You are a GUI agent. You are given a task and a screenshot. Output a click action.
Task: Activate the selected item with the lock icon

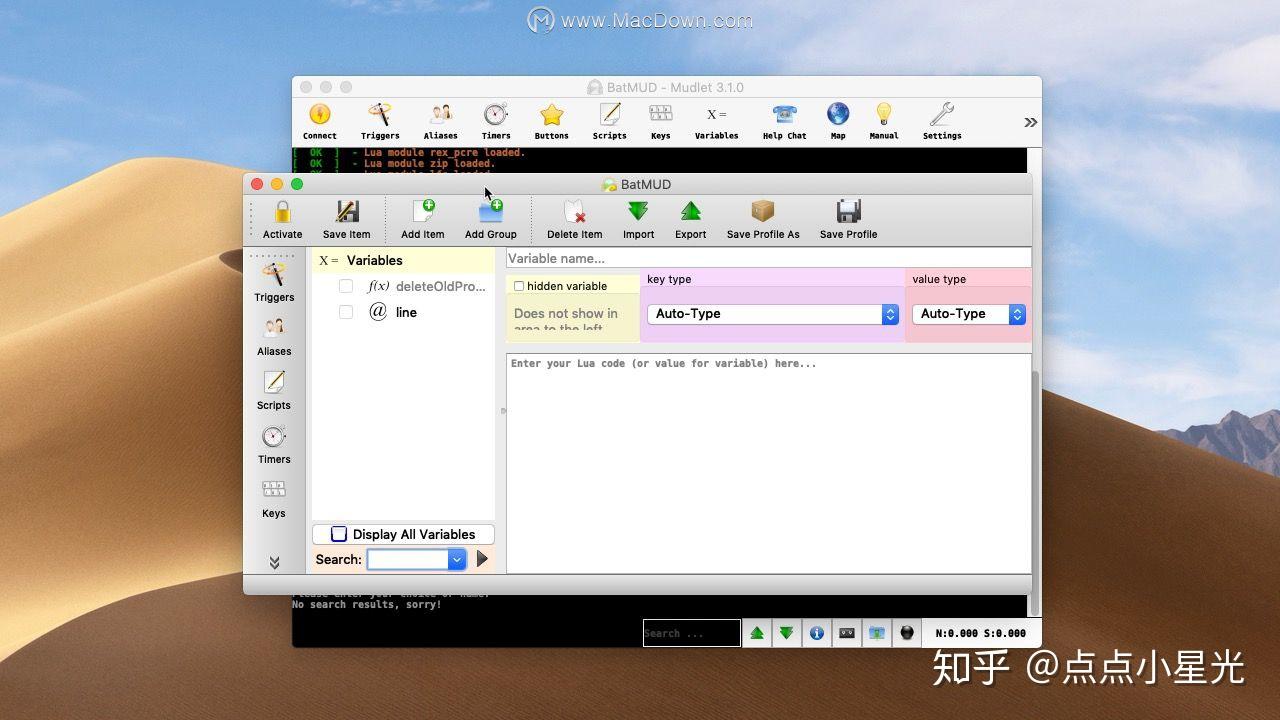point(282,218)
